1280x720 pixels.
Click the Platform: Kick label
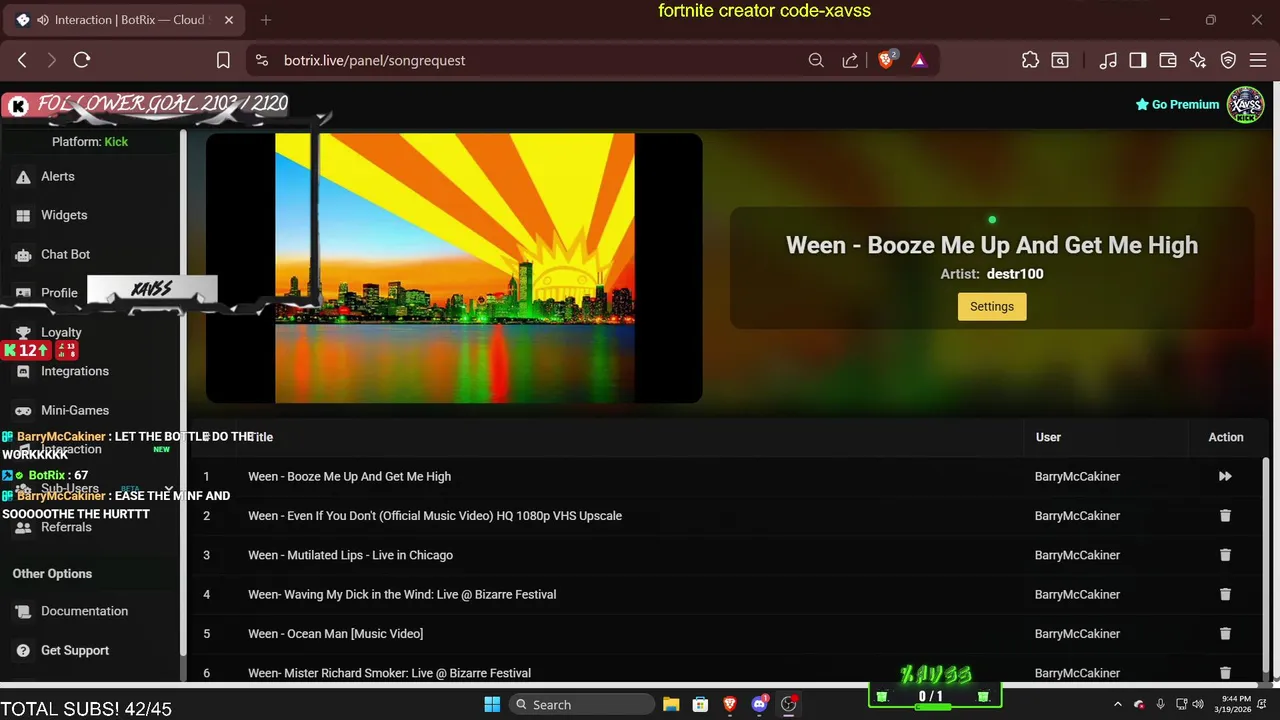90,142
